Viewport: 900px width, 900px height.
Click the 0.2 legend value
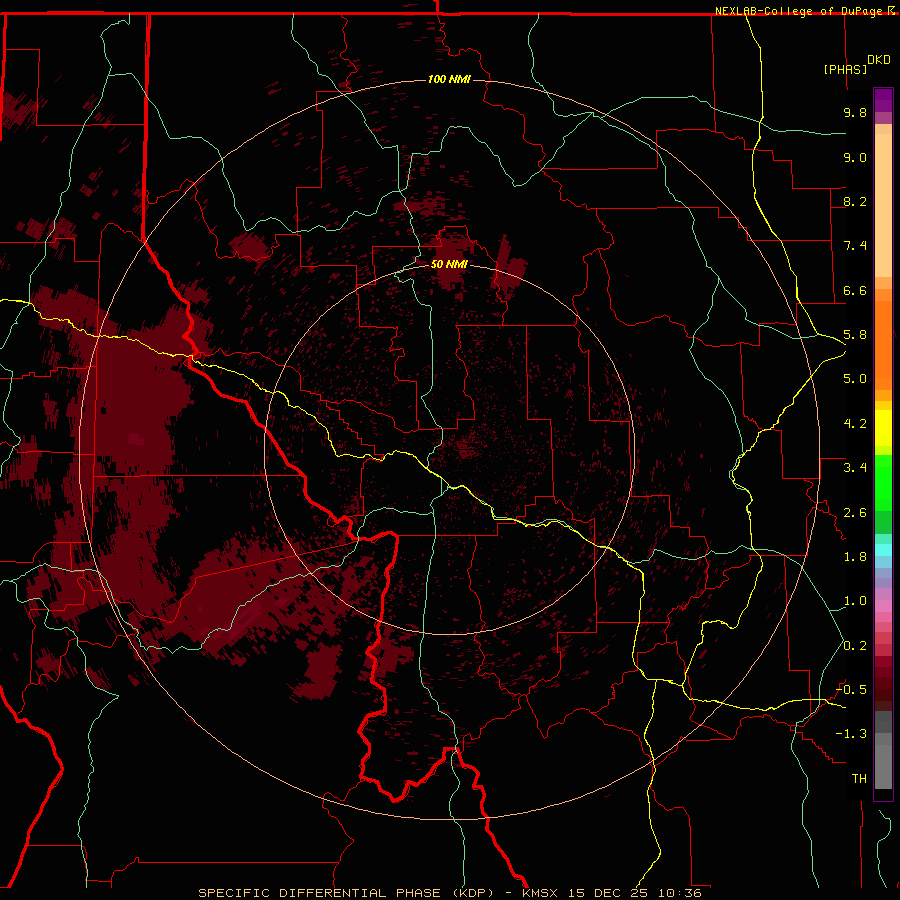855,646
